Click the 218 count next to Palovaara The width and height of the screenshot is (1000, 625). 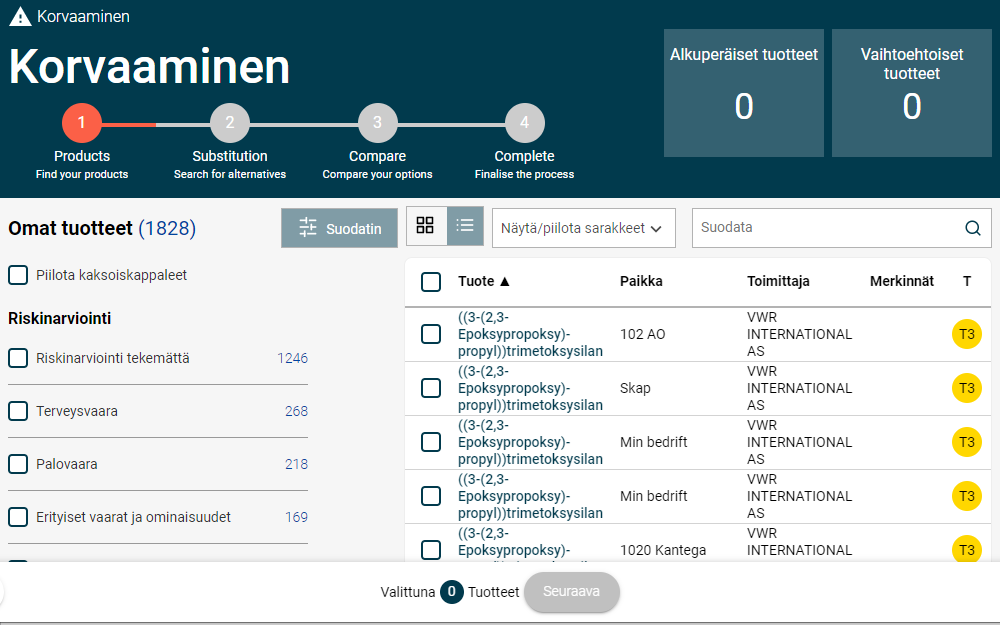296,464
